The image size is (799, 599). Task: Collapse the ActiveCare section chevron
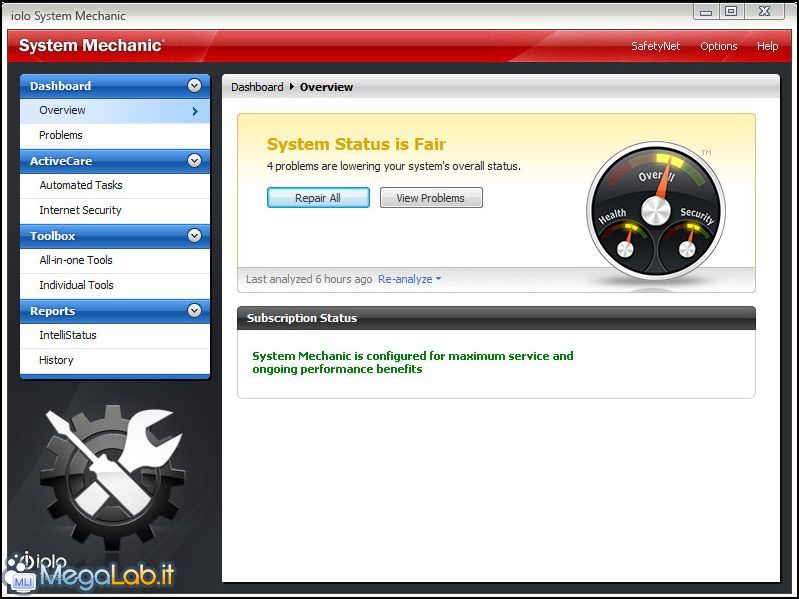click(194, 160)
